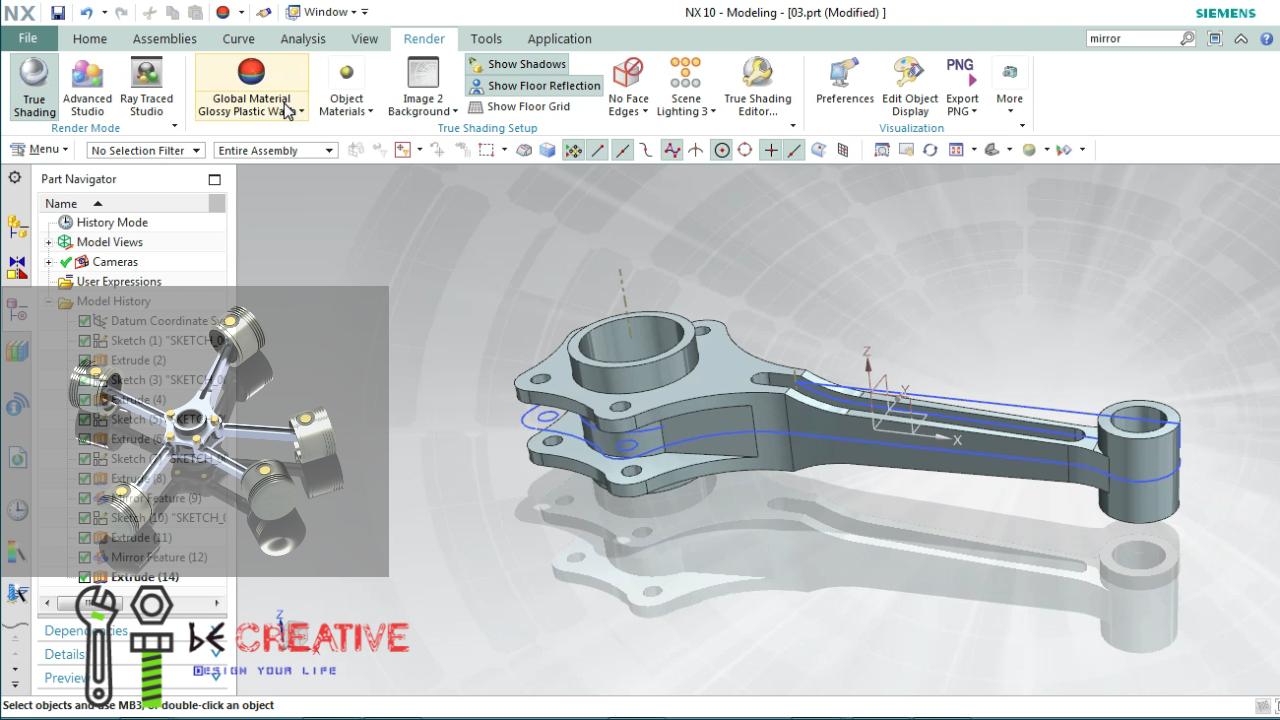Screen dimensions: 1280x720
Task: Expand the Model Views tree node
Action: (49, 242)
